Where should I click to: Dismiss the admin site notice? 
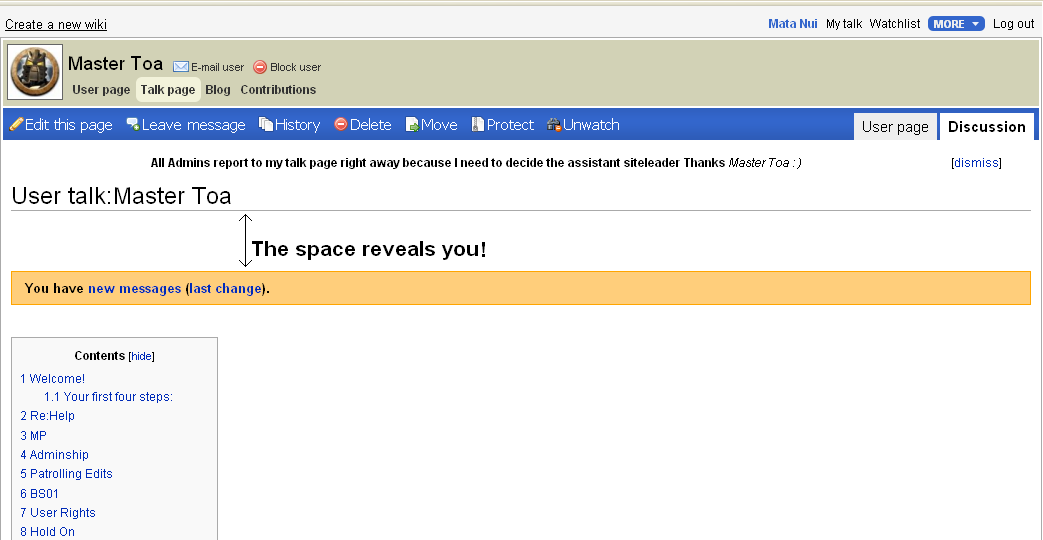(976, 163)
